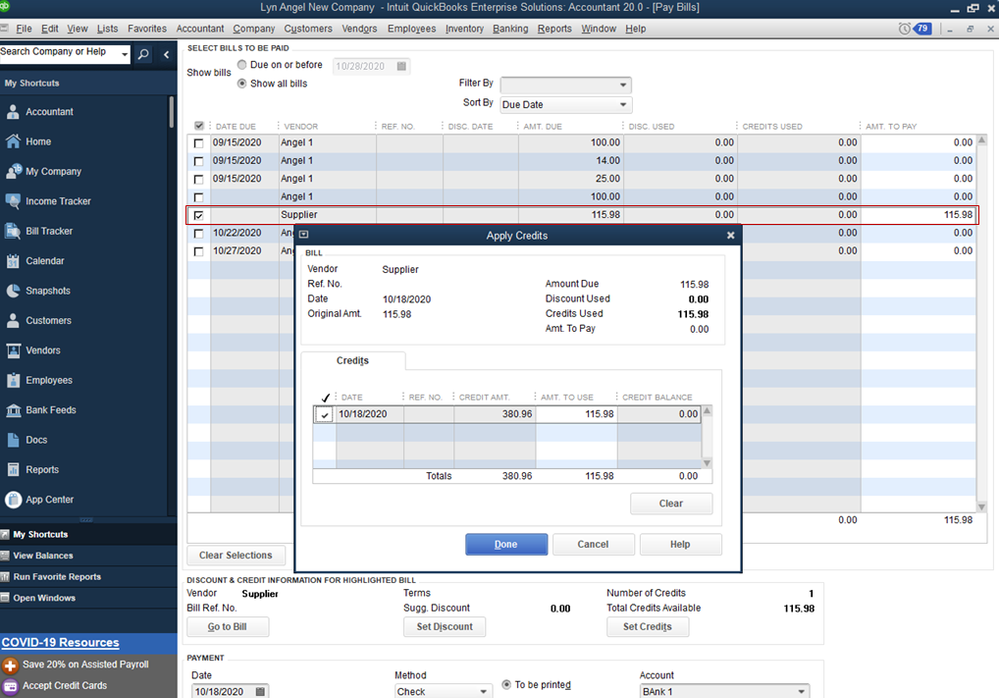Open the payment Method dropdown
The width and height of the screenshot is (999, 698).
pos(443,691)
